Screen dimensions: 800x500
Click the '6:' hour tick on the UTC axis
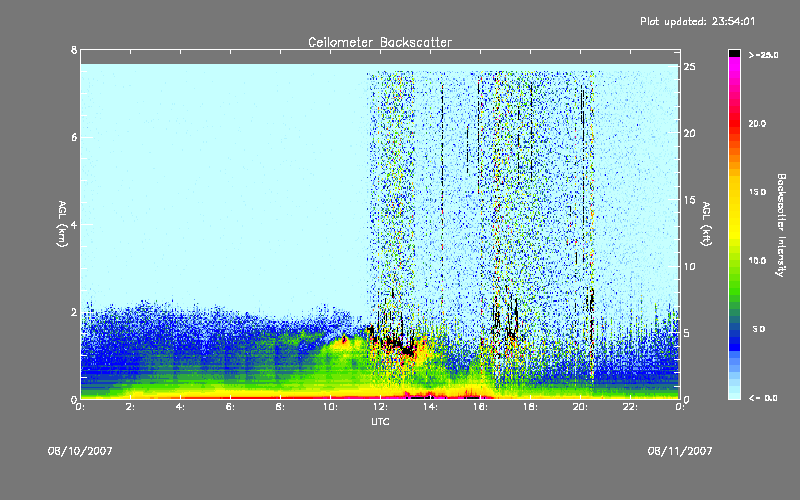click(231, 407)
